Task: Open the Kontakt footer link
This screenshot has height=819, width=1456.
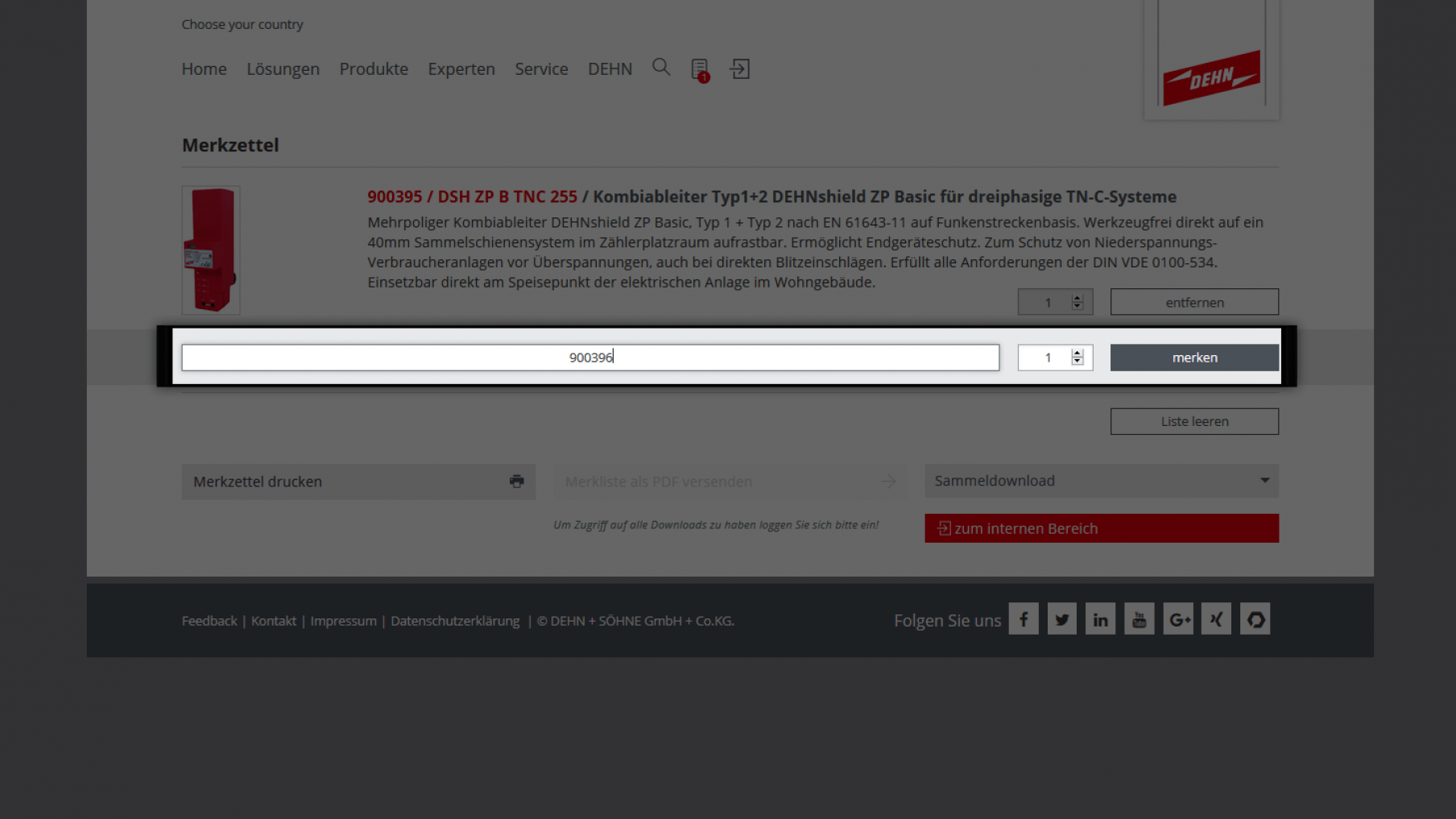Action: [x=274, y=621]
